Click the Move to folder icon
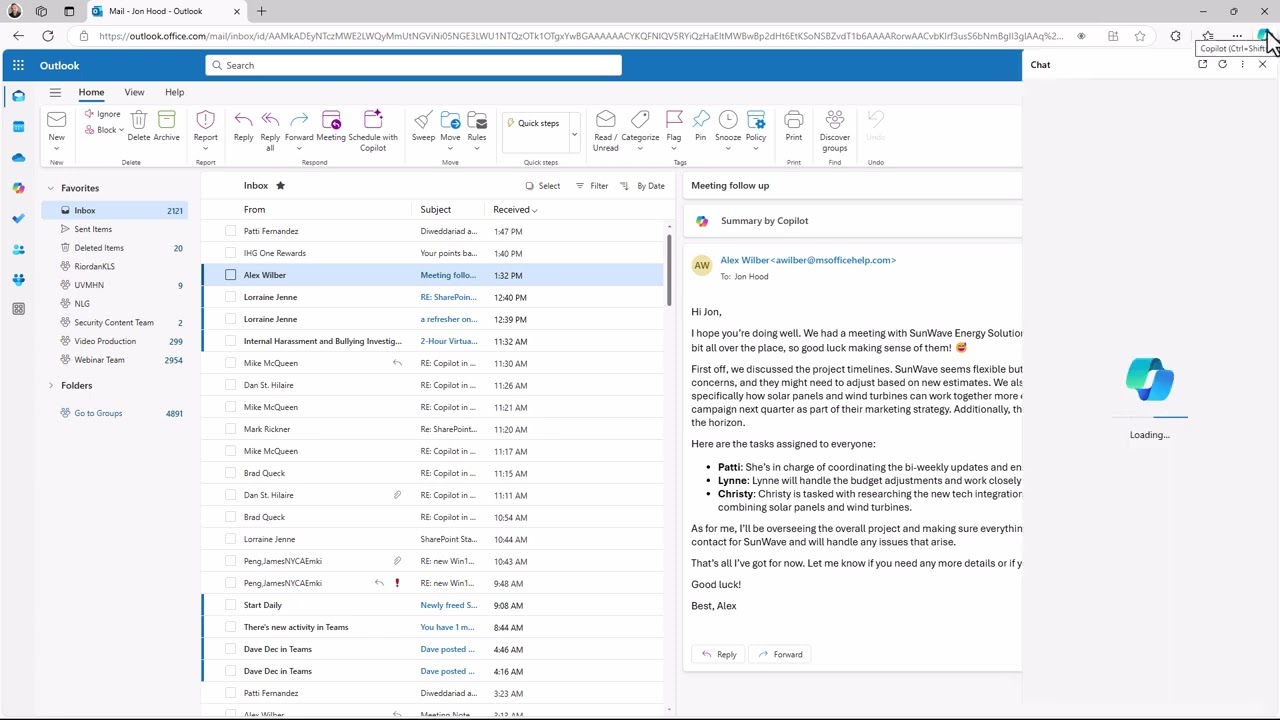This screenshot has height=720, width=1280. click(450, 120)
